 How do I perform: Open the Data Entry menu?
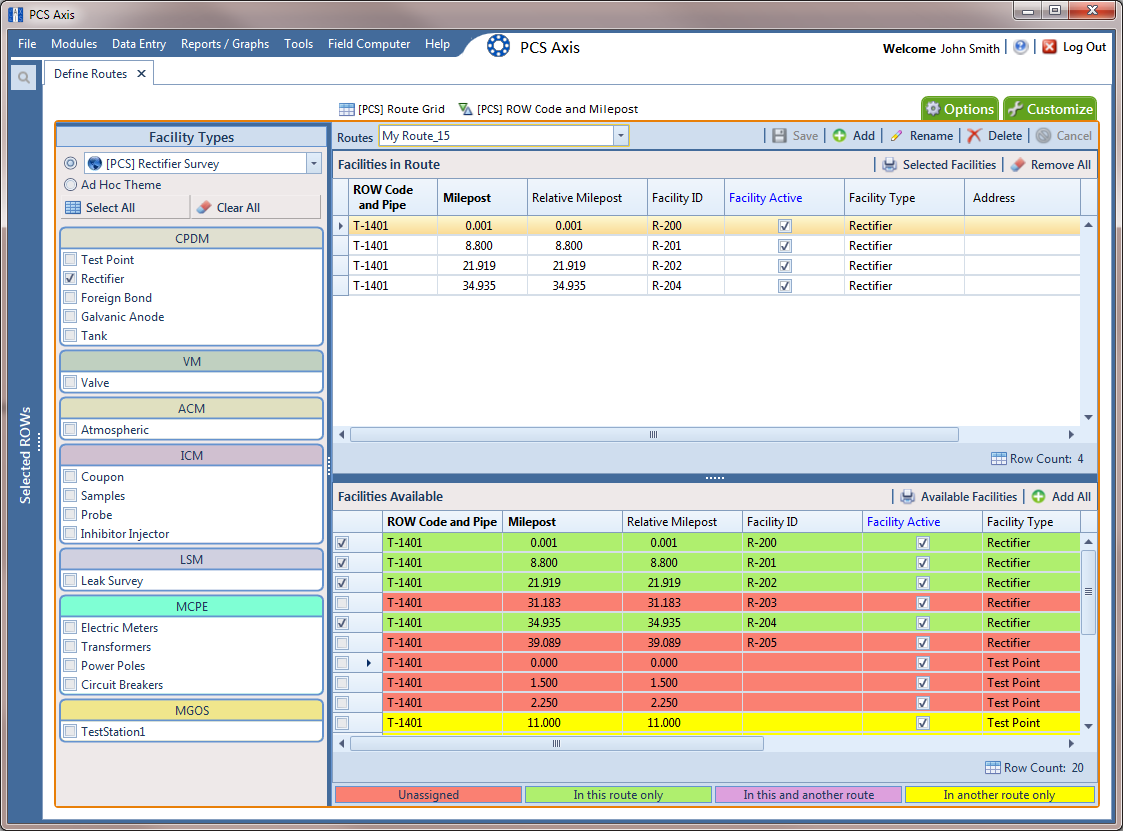[x=139, y=44]
